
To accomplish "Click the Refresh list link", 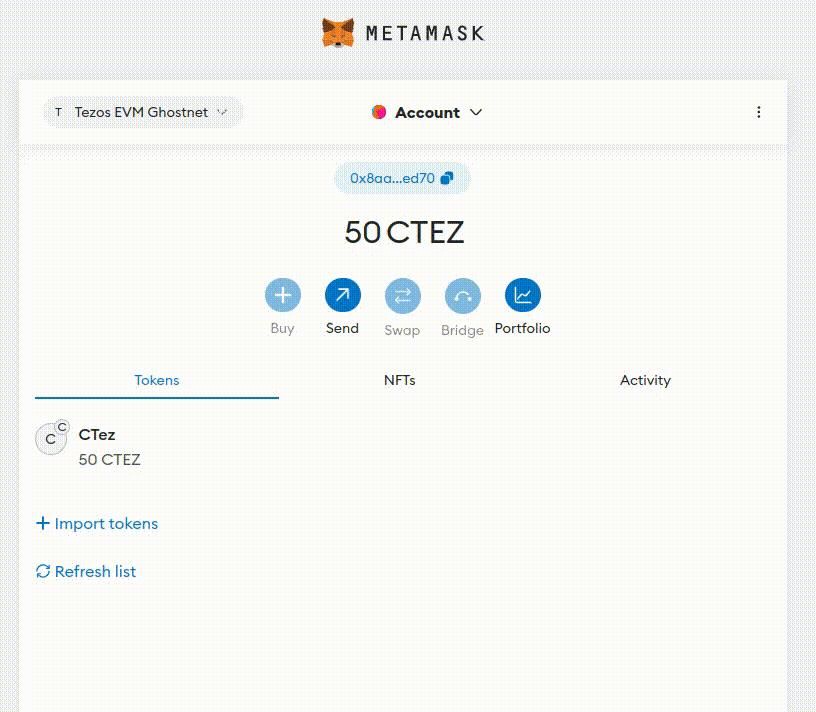I will coord(95,571).
